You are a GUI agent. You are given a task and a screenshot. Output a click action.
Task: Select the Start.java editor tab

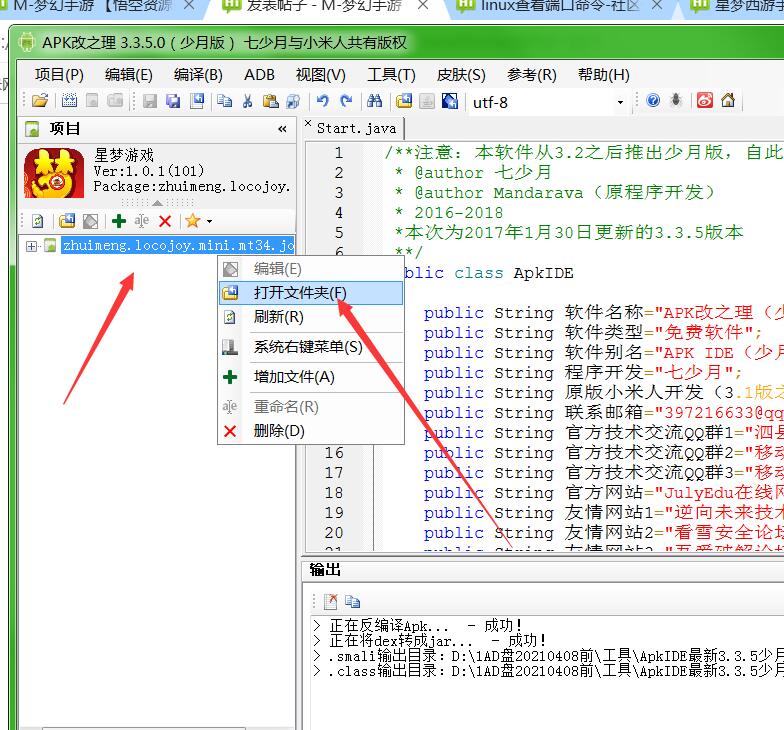click(355, 128)
